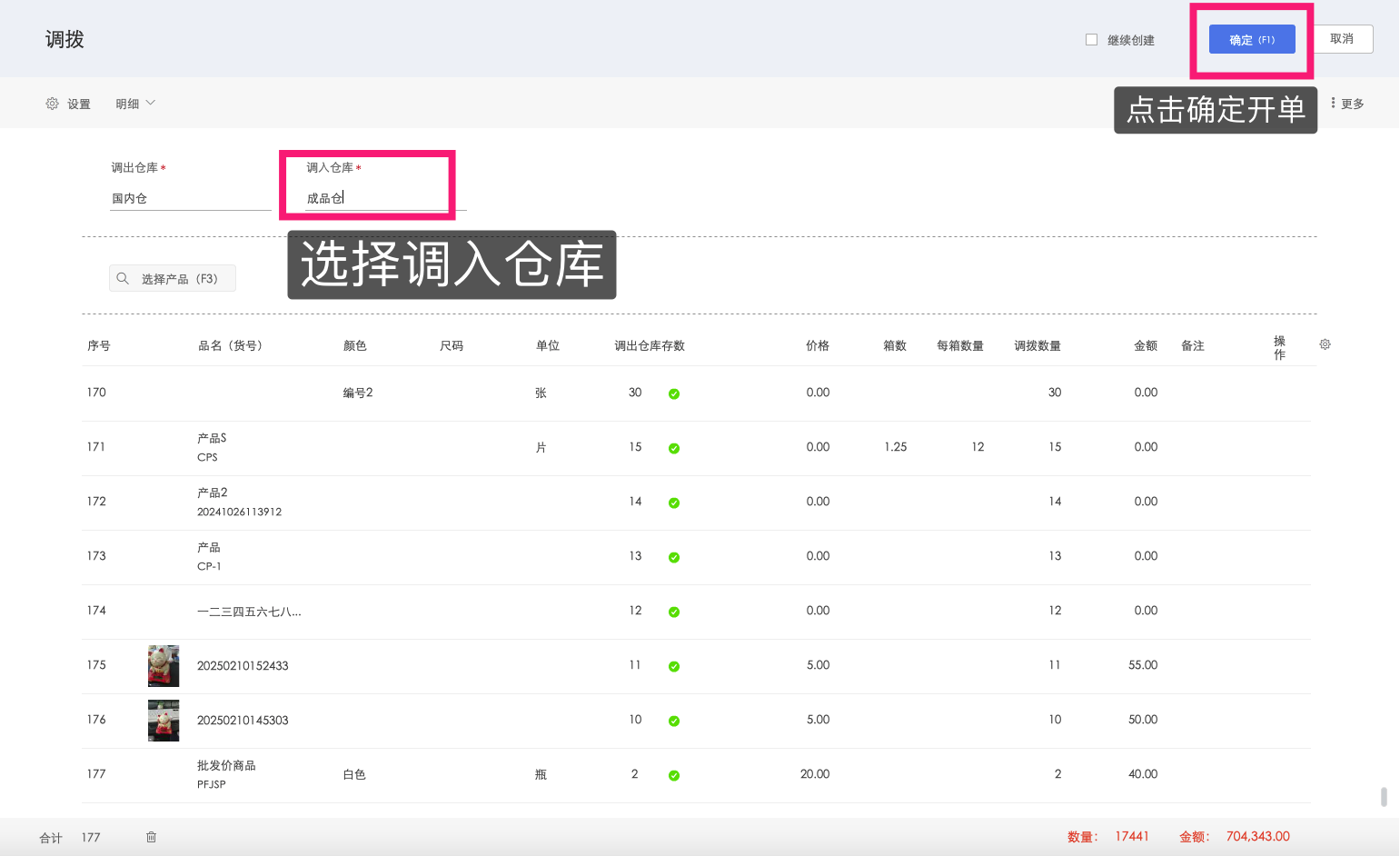The width and height of the screenshot is (1400, 856).
Task: Open the 设置 menu item
Action: coord(77,103)
